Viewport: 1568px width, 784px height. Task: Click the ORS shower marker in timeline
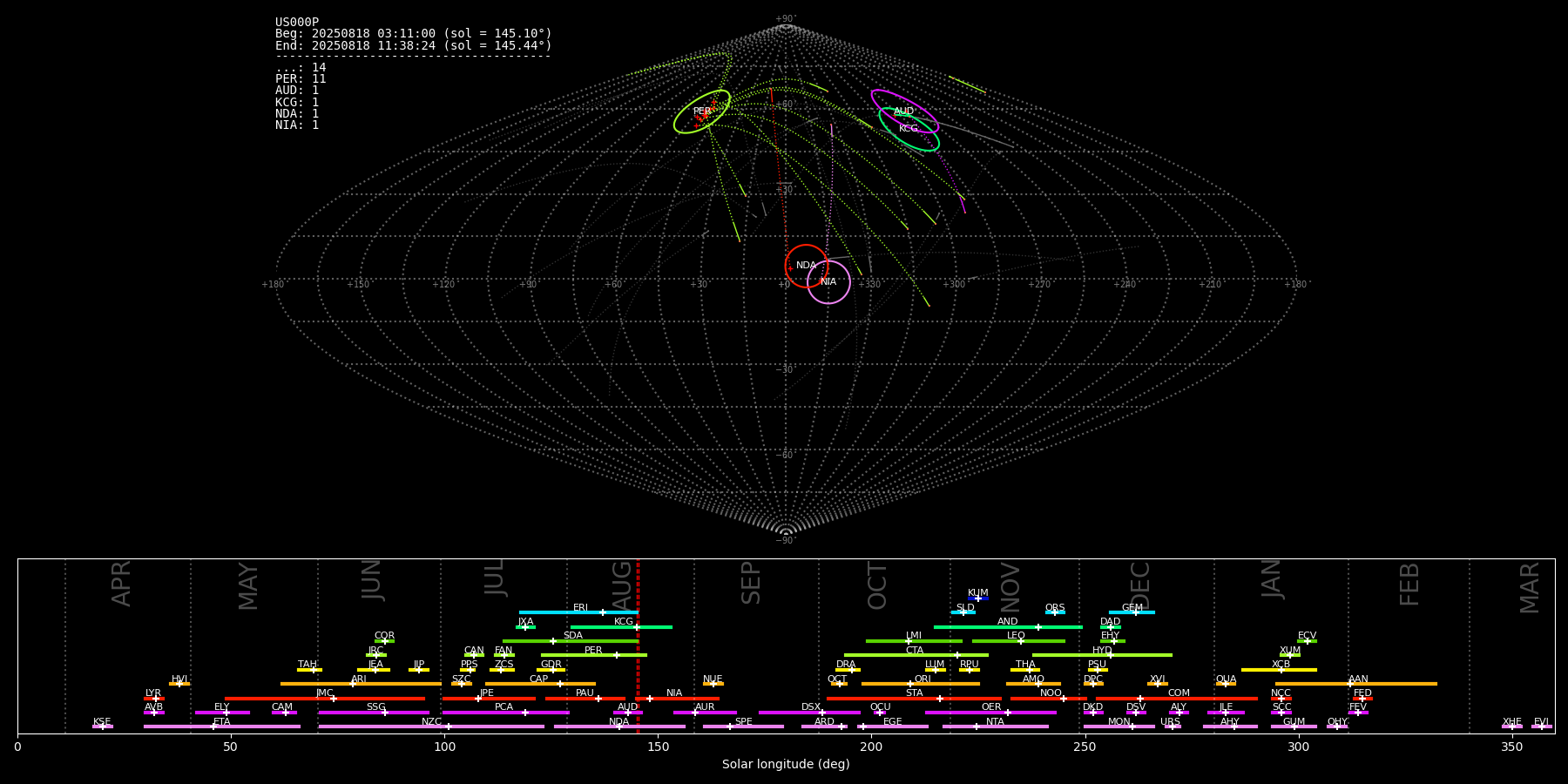1055,612
